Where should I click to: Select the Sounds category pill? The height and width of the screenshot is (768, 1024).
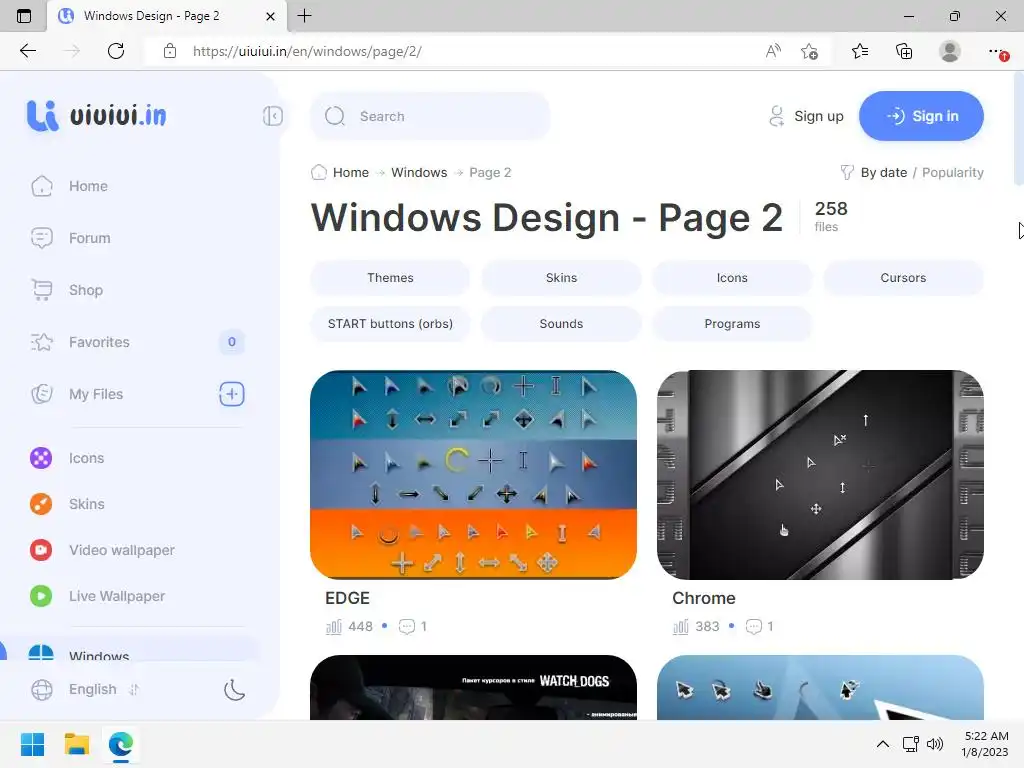click(x=562, y=324)
